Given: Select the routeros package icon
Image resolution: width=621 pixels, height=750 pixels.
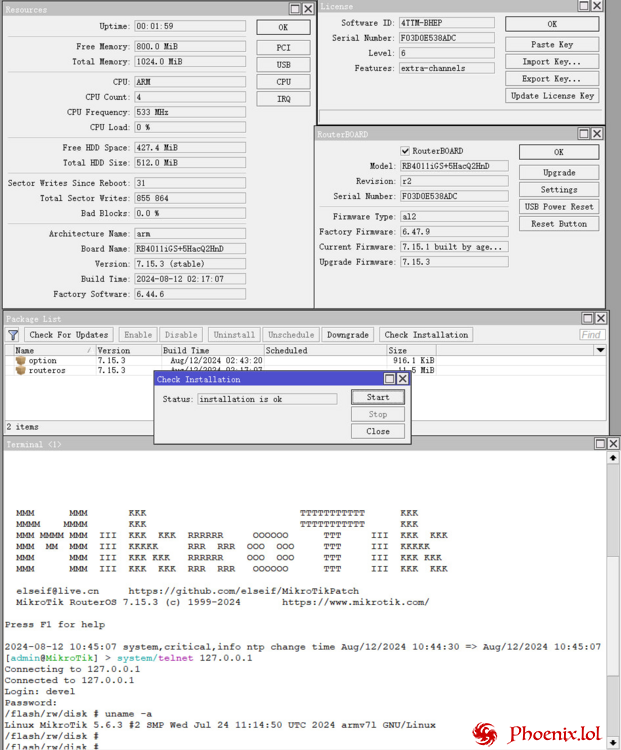Looking at the screenshot, I should 20,370.
